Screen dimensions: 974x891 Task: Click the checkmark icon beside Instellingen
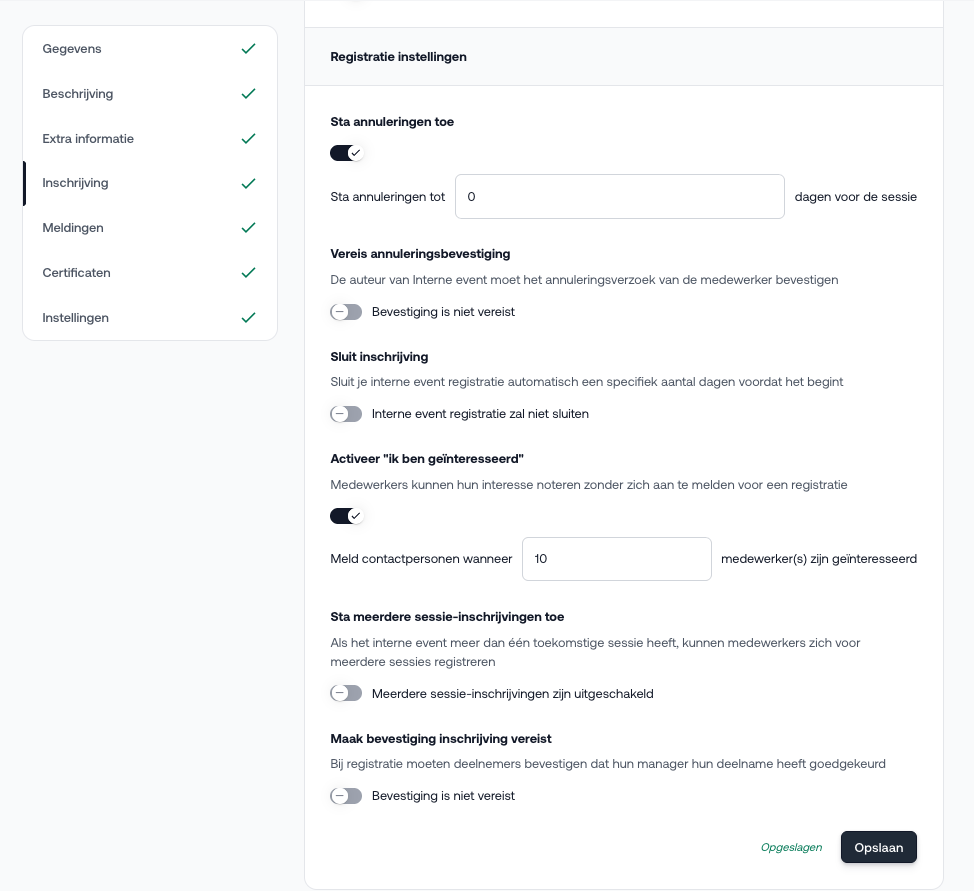[x=248, y=318]
